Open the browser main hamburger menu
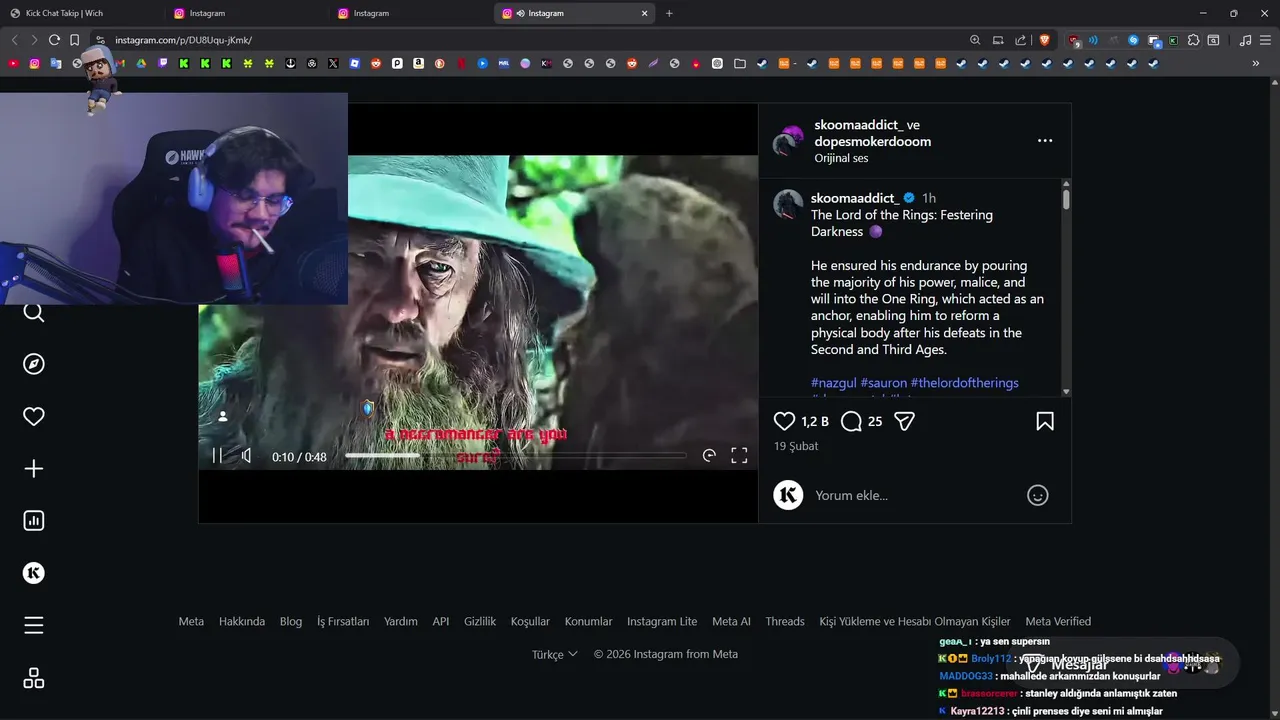Screen dimensions: 1280x720 [x=1267, y=40]
